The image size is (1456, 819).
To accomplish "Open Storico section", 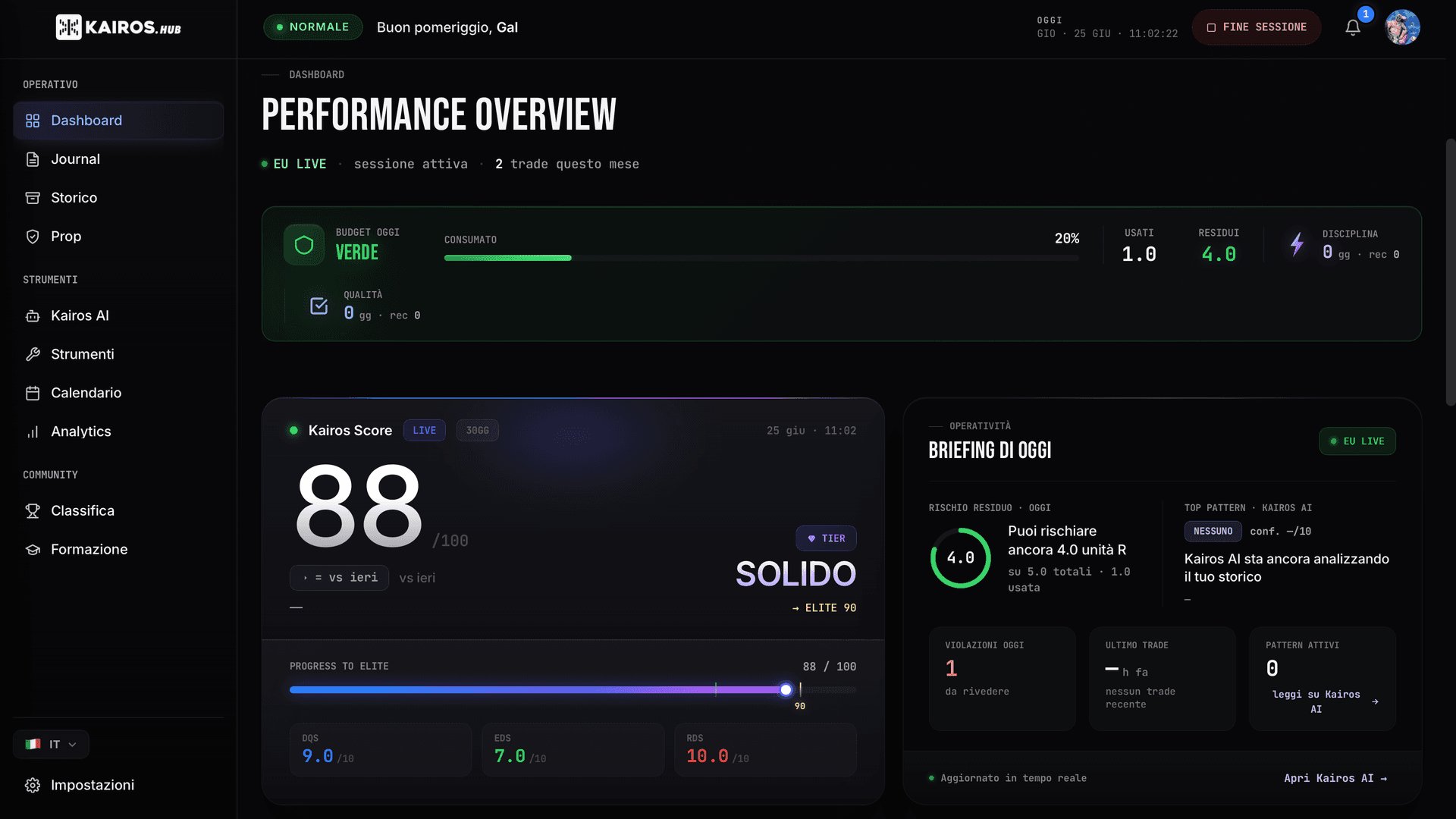I will [118, 198].
